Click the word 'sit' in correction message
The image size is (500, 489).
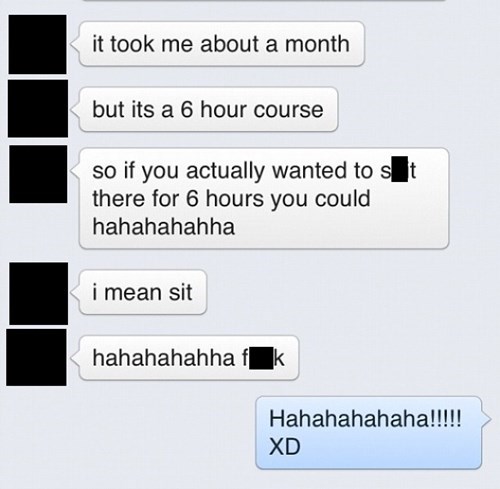click(180, 292)
